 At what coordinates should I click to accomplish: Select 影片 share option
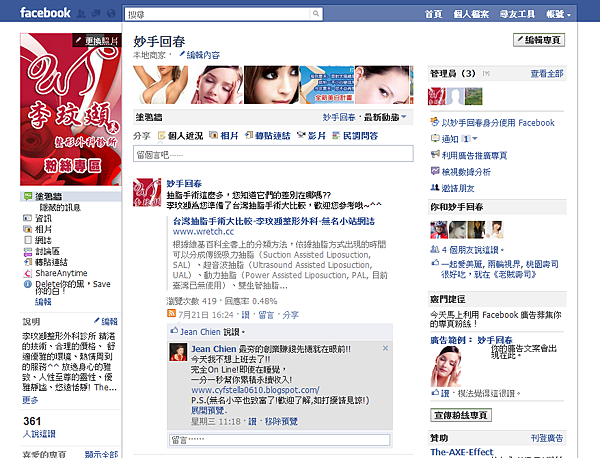311,136
